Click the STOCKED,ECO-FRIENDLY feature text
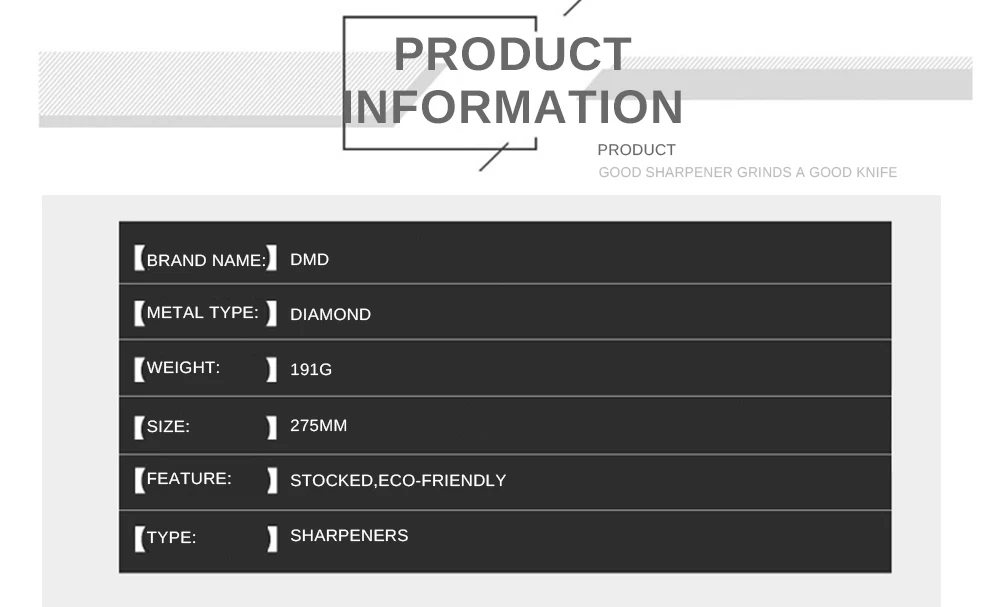The height and width of the screenshot is (607, 1000). click(398, 480)
